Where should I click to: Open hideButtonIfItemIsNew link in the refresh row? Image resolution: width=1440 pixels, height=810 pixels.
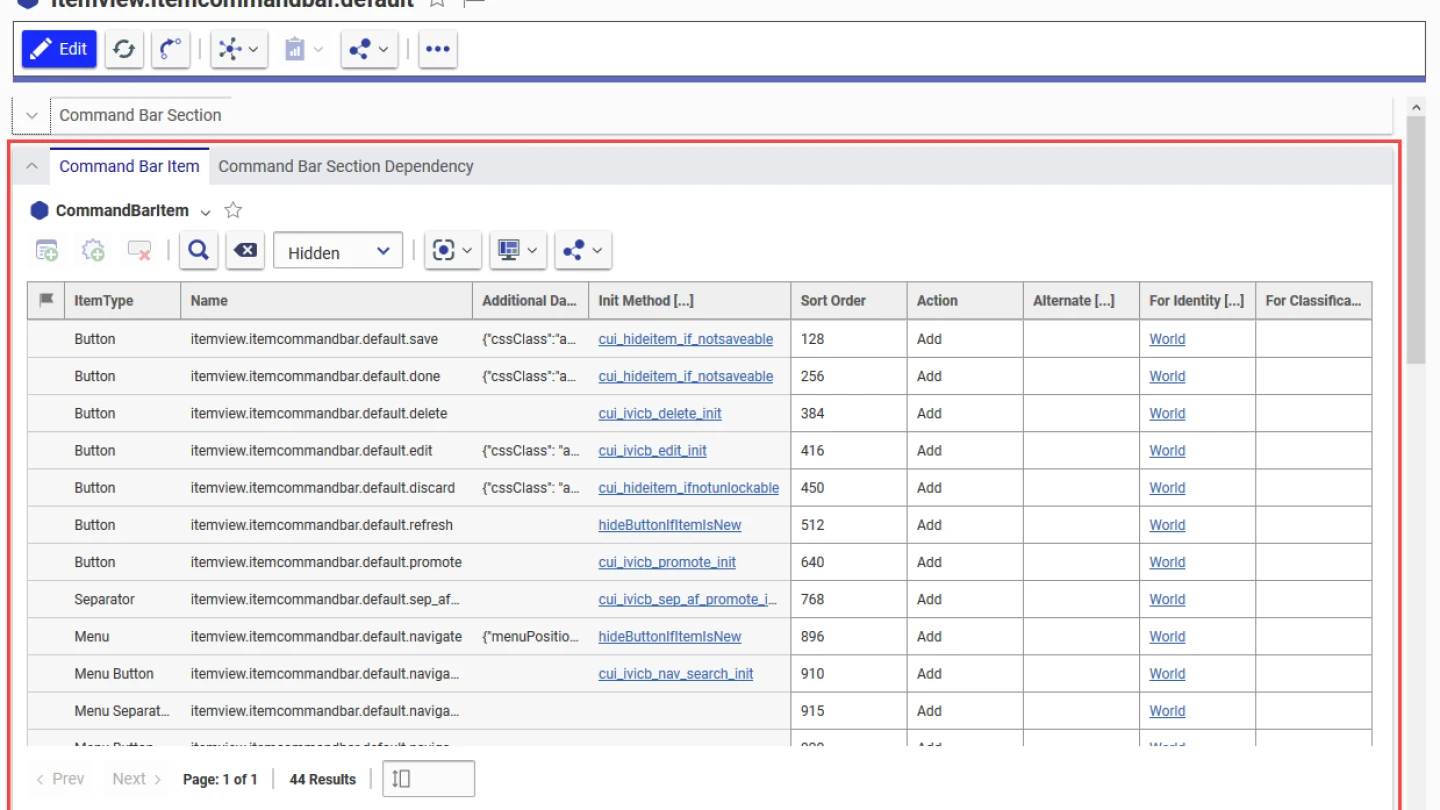click(670, 525)
